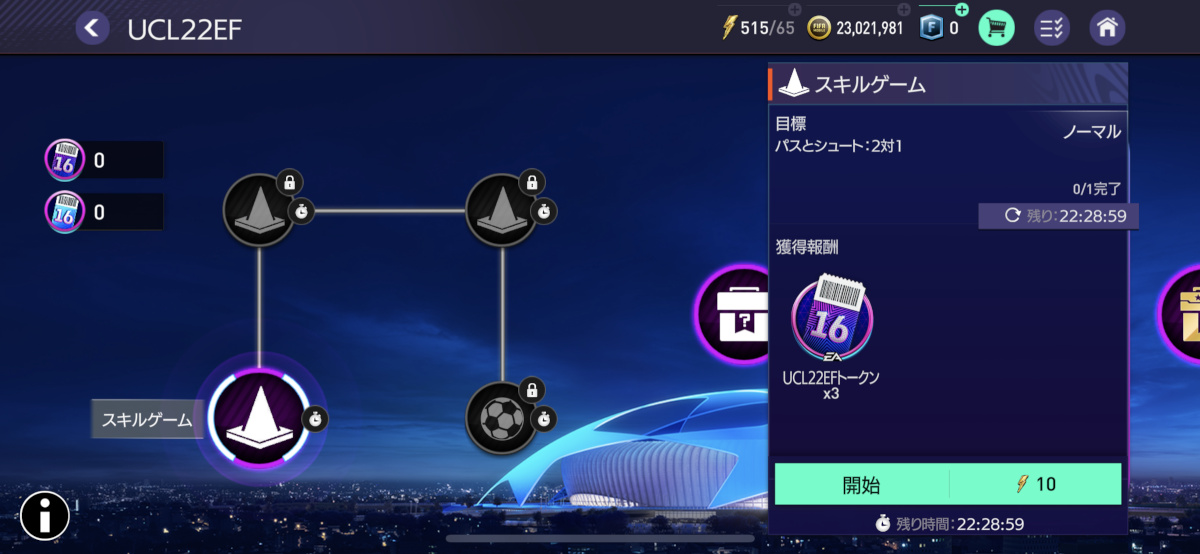1200x554 pixels.
Task: Open the checklist quests icon
Action: click(1051, 27)
